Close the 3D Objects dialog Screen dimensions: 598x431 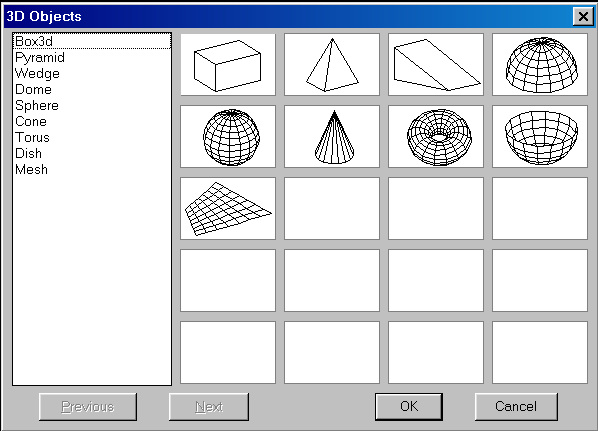point(583,16)
